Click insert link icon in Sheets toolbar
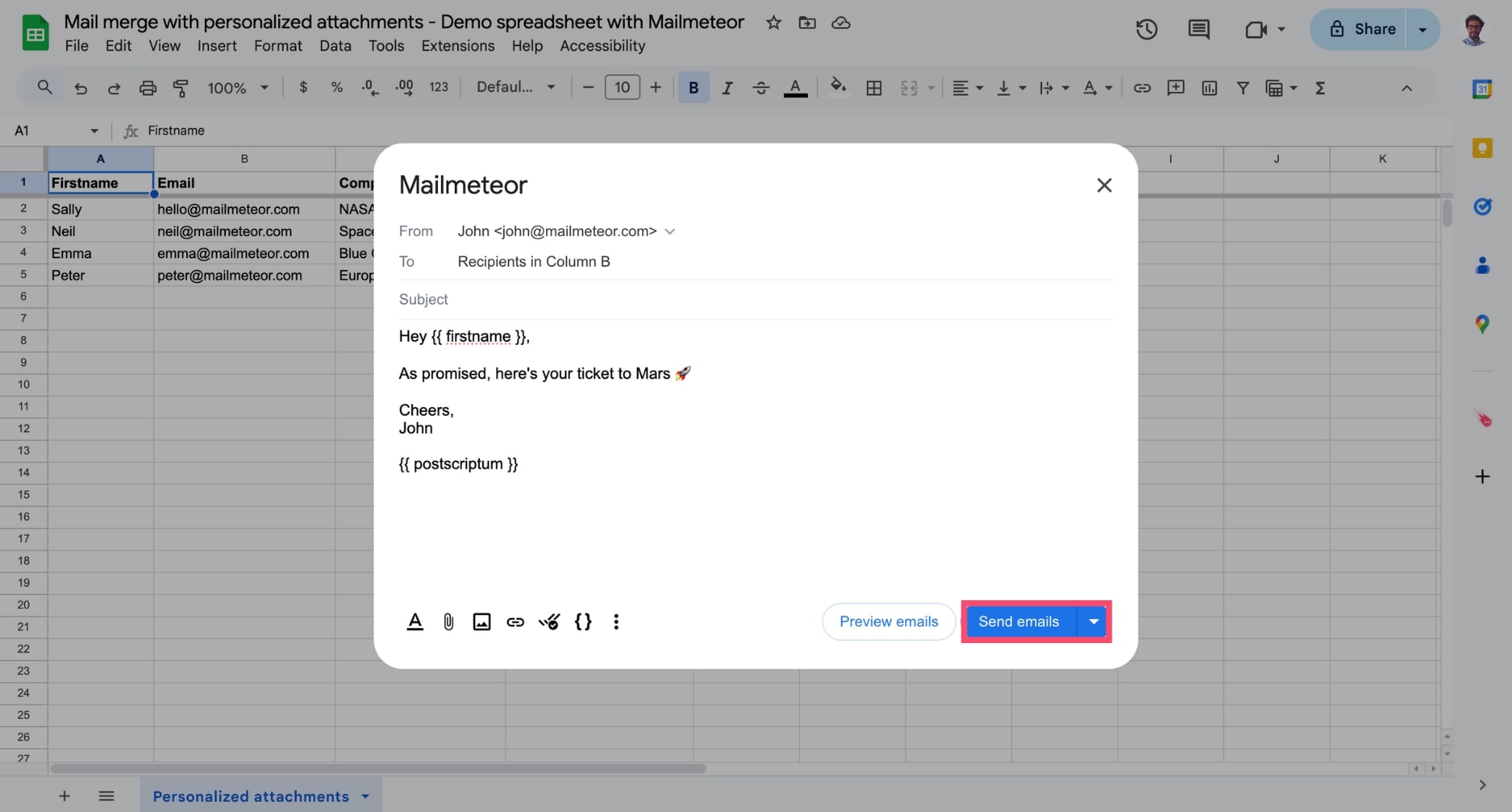 coord(1142,88)
